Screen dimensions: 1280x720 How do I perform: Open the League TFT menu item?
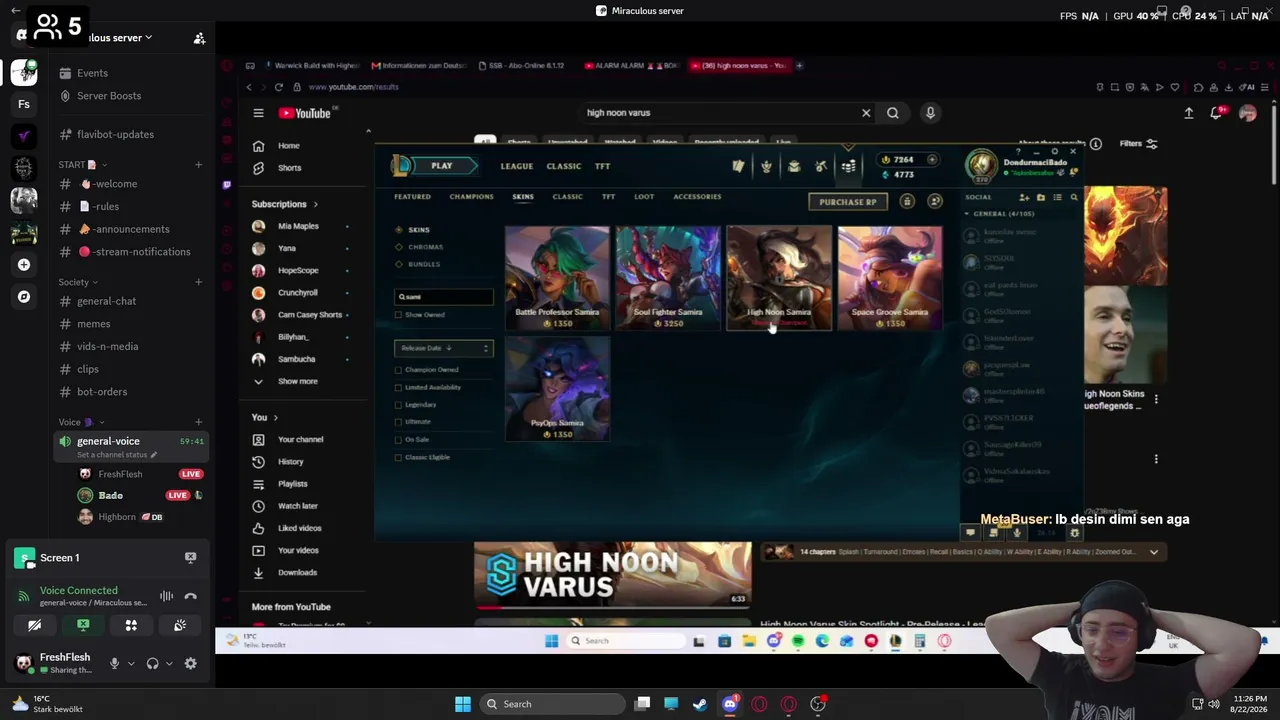(x=602, y=166)
